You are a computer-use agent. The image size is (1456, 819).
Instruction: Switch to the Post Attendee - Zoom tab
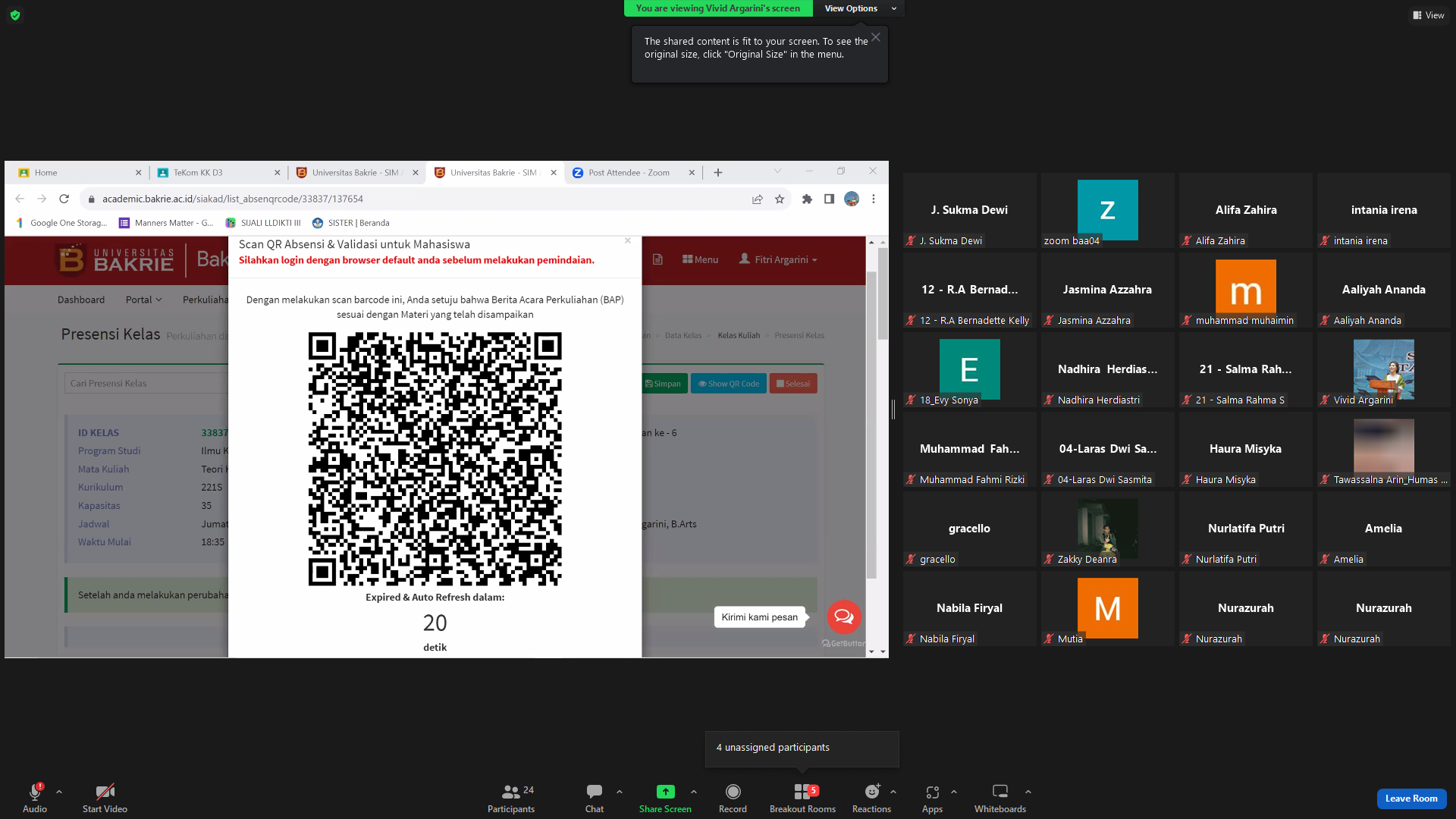[x=634, y=173]
